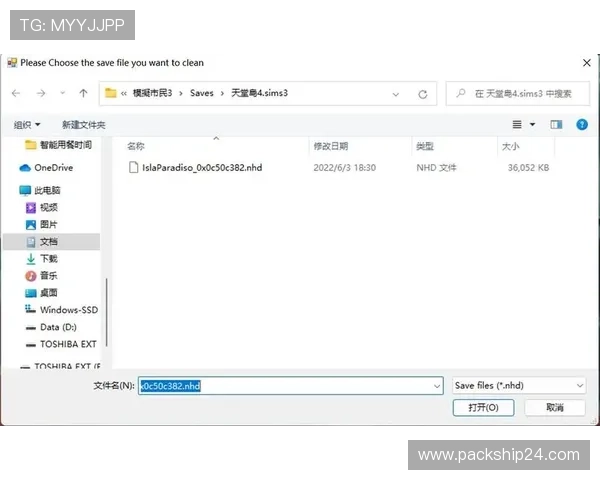Click the 取消 button
The image size is (600, 480).
coord(555,408)
